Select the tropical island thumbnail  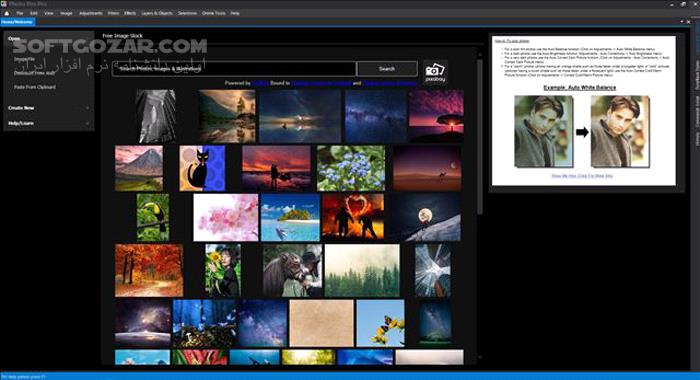(x=290, y=217)
